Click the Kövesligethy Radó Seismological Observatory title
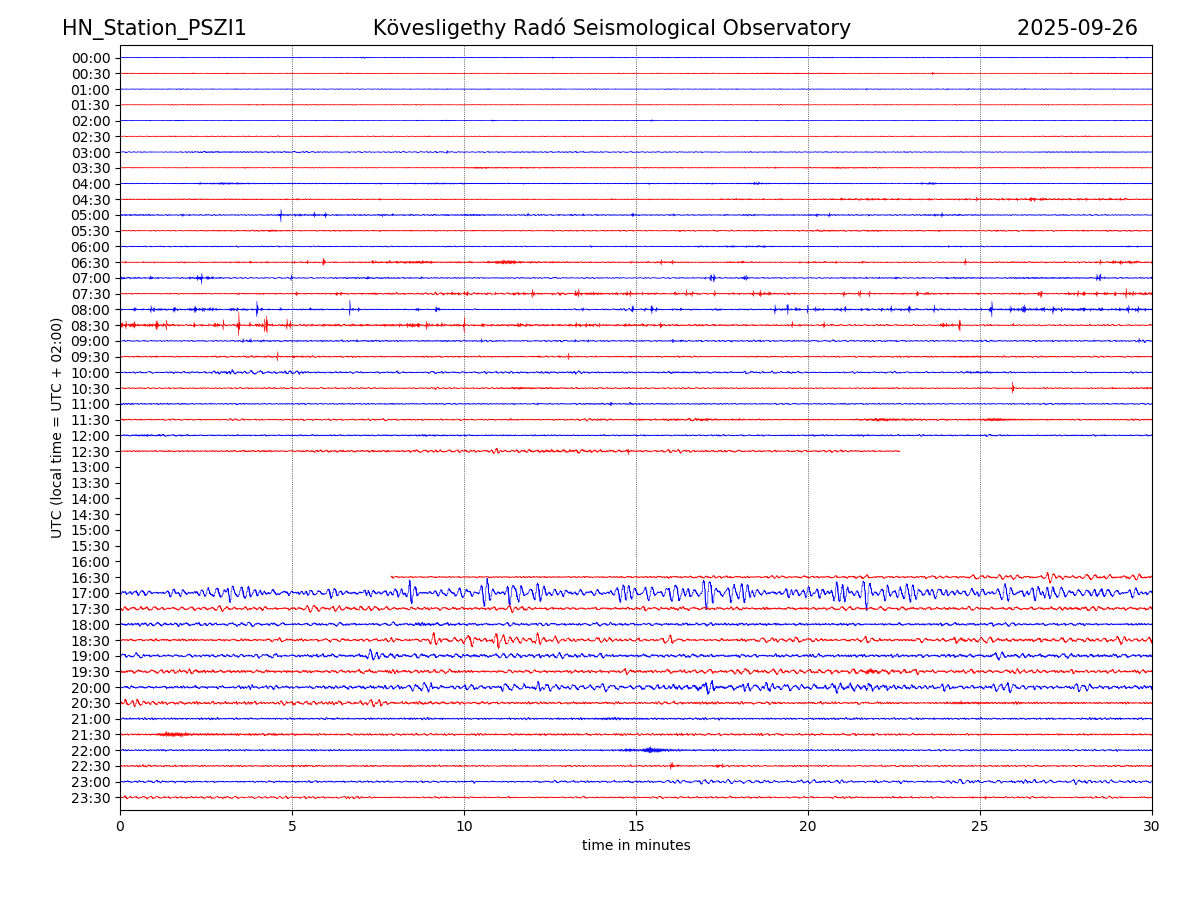Screen dimensions: 1200x900 611,28
